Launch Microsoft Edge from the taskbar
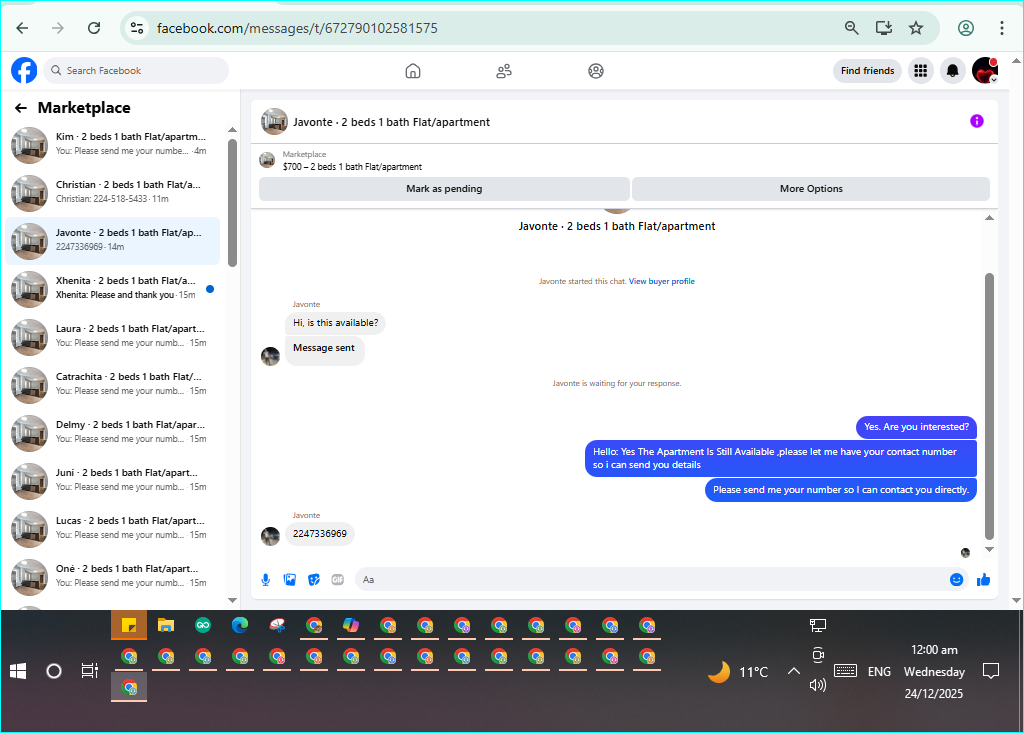 [x=240, y=626]
